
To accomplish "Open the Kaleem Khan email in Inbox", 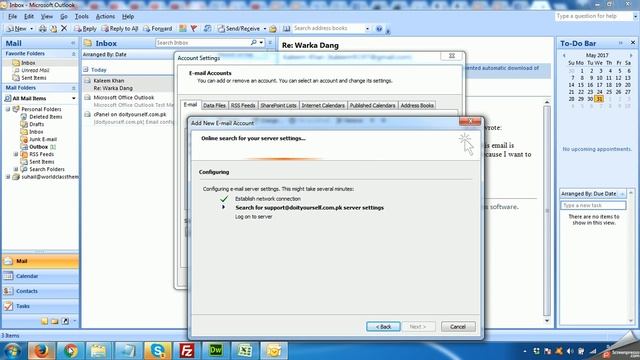I will click(128, 84).
